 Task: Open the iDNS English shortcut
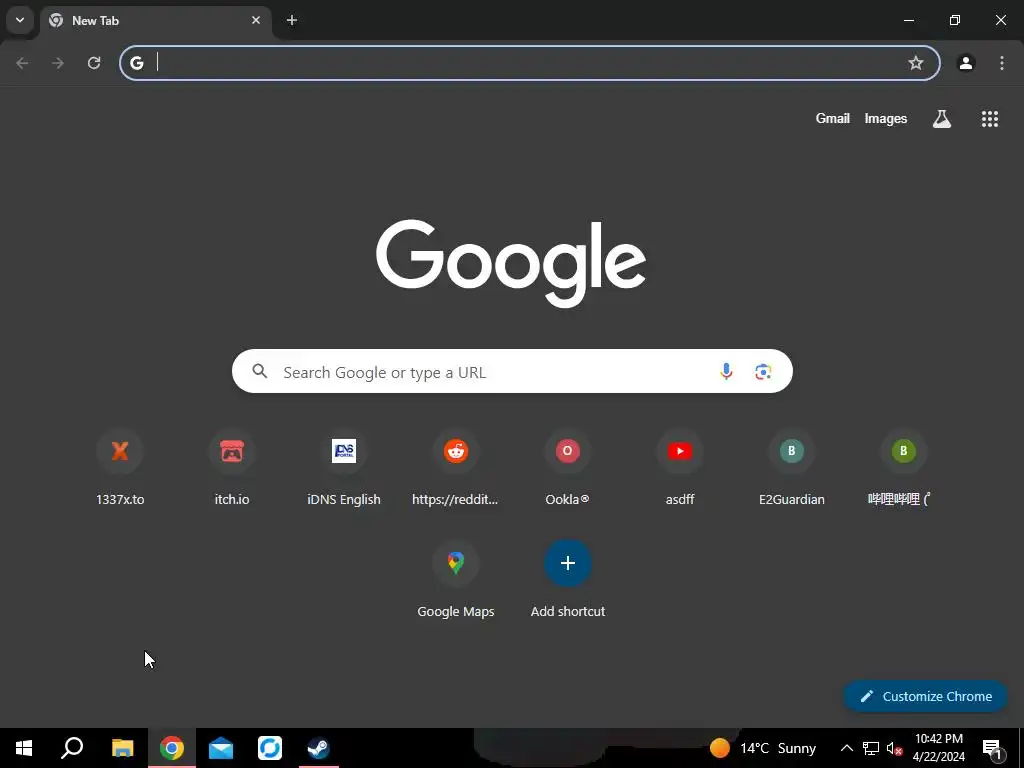point(344,468)
